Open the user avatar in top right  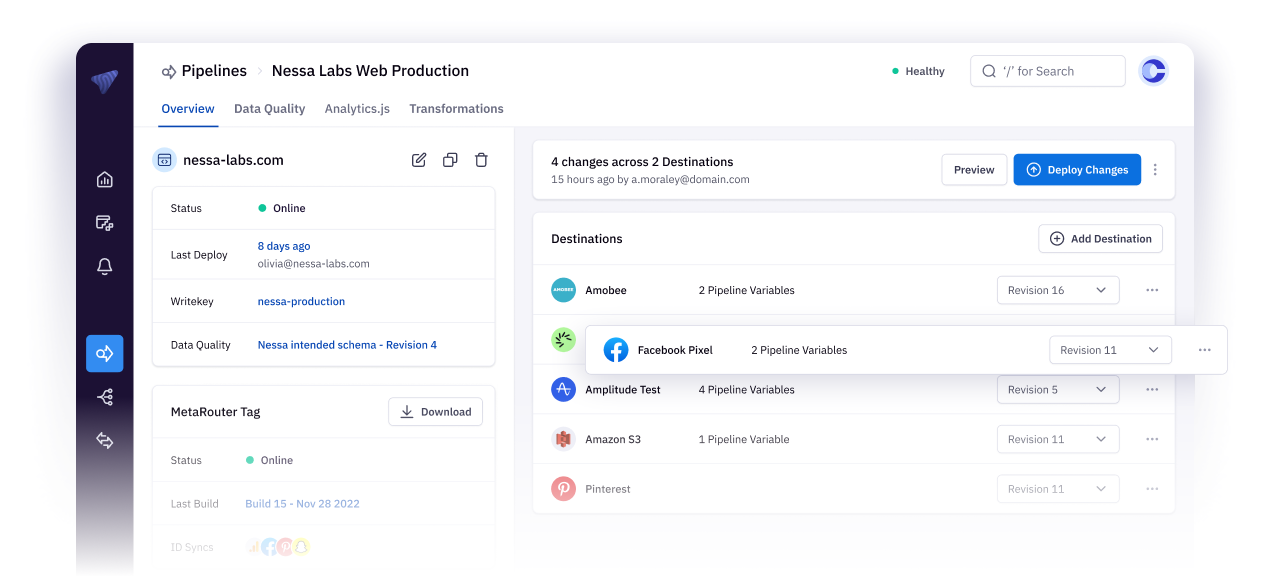pyautogui.click(x=1153, y=71)
